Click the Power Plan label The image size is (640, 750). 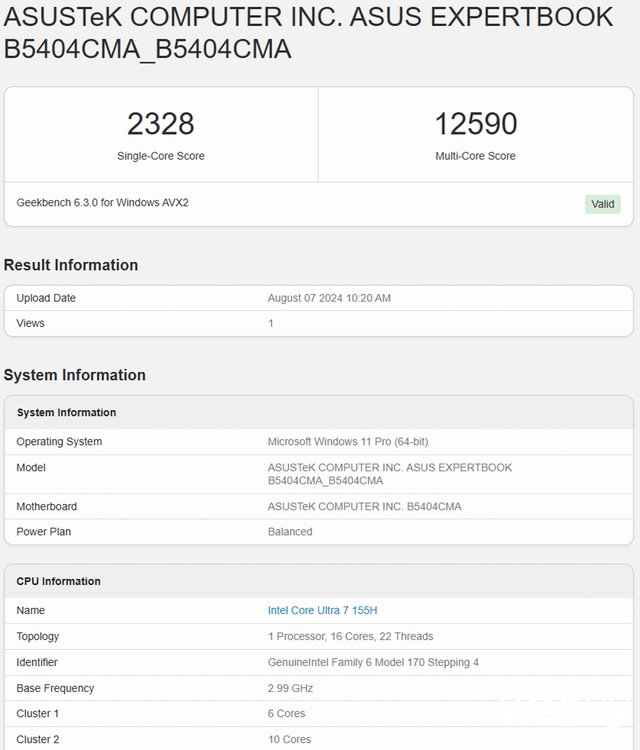44,532
